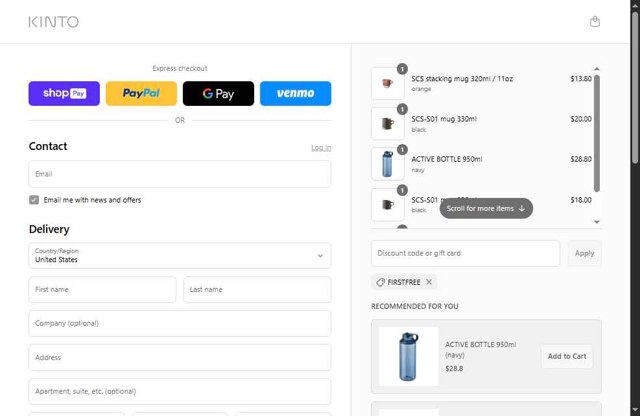The height and width of the screenshot is (416, 640).
Task: Open the Country/Region dropdown
Action: tap(180, 256)
